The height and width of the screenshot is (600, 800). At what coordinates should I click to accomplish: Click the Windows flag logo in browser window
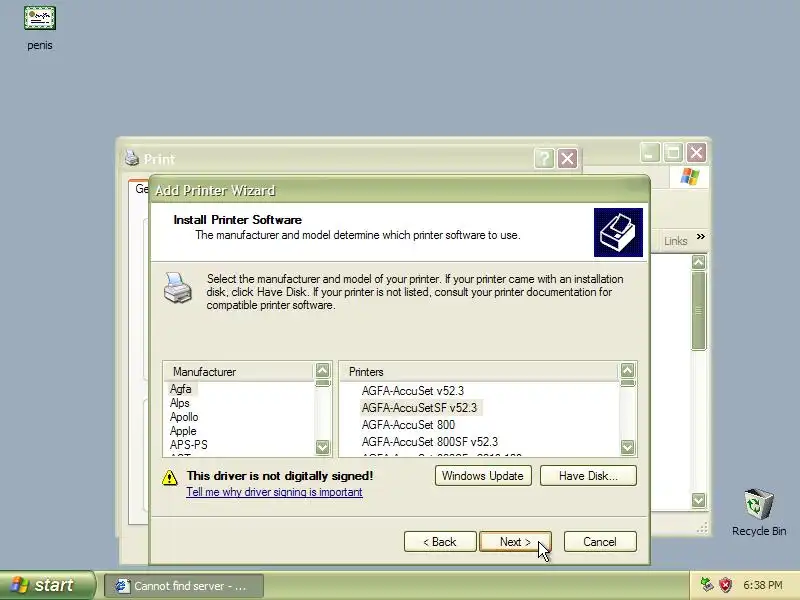pyautogui.click(x=690, y=177)
